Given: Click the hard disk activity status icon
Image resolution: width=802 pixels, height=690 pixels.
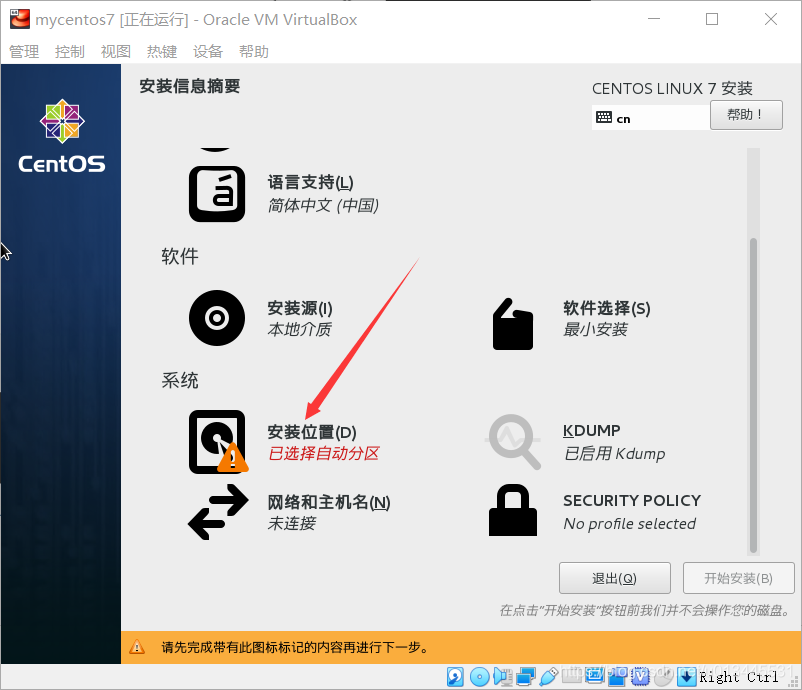Looking at the screenshot, I should [x=455, y=677].
